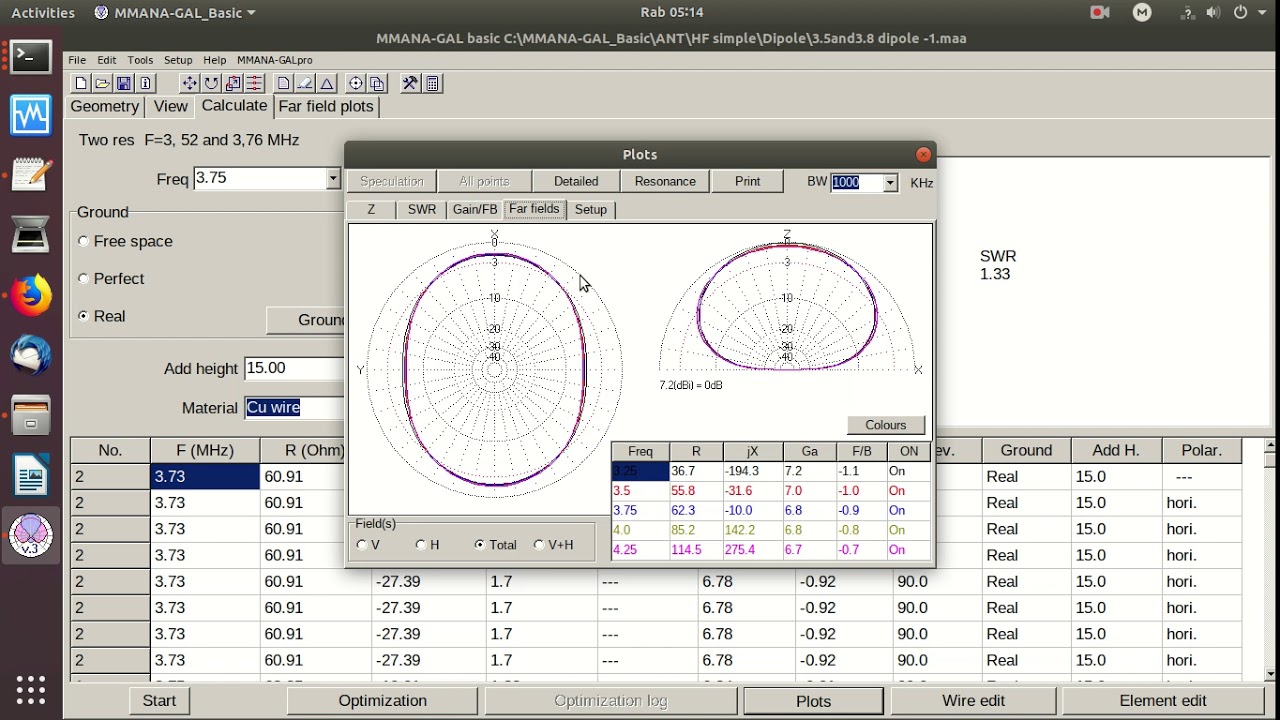Open the Gain/FB tab in Plots
The height and width of the screenshot is (720, 1280).
[475, 210]
